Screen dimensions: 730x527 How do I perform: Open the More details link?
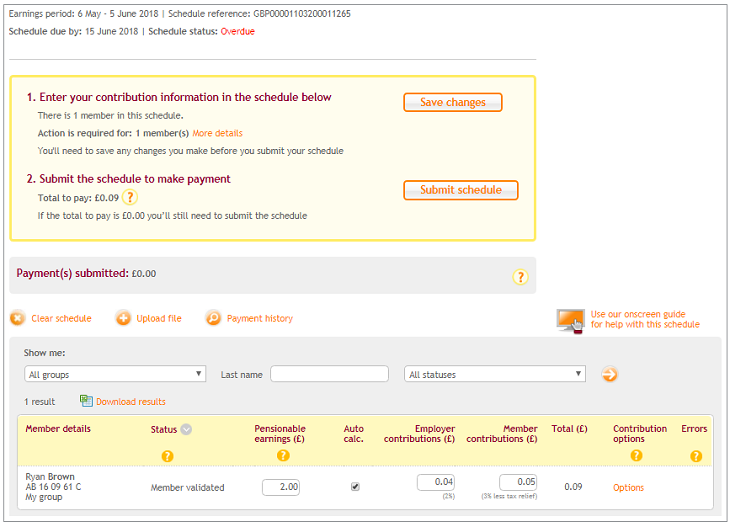click(x=217, y=133)
